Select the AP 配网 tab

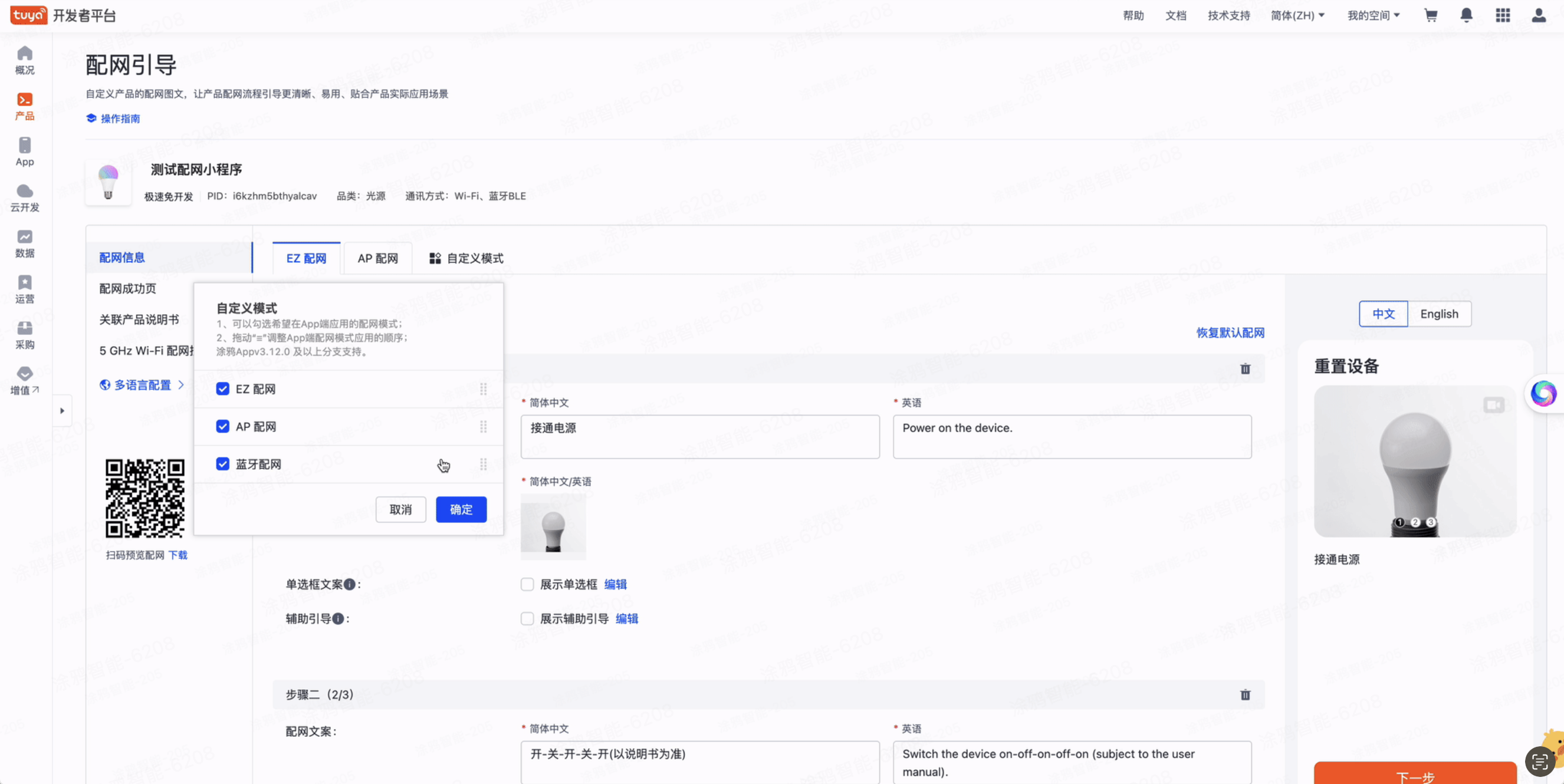377,259
